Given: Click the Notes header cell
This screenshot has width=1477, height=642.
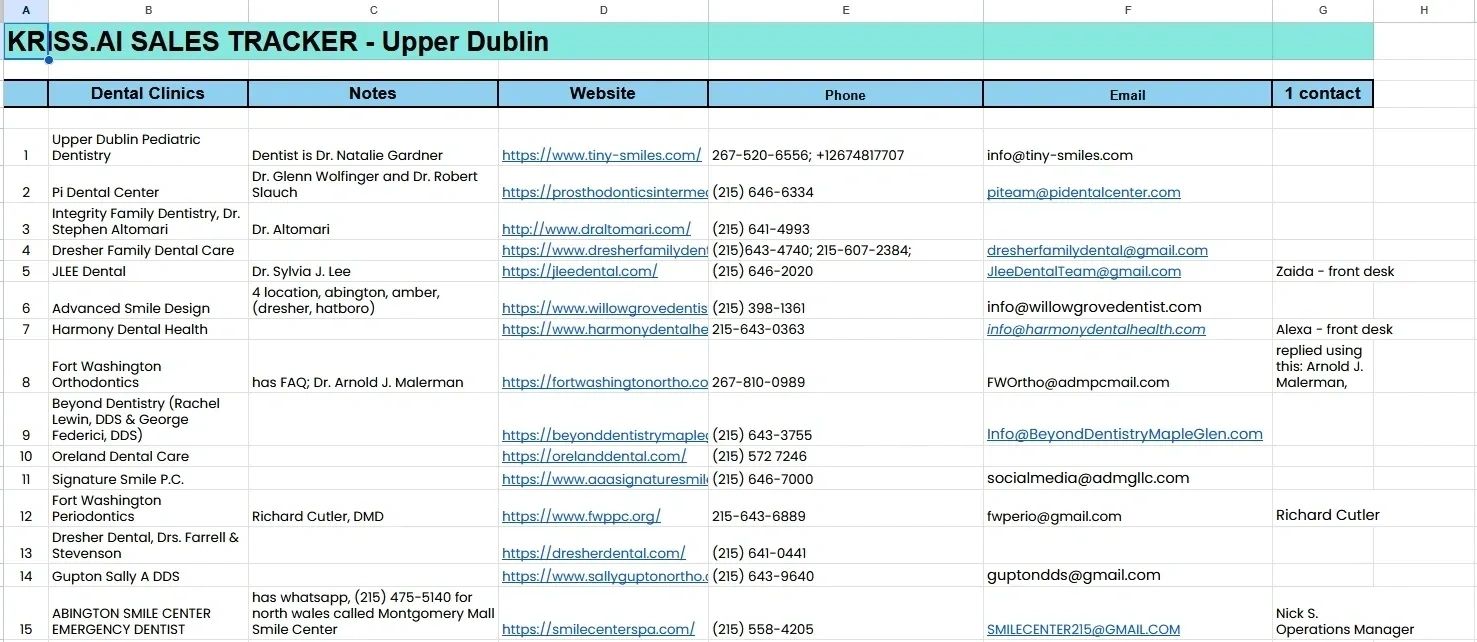Looking at the screenshot, I should [373, 94].
